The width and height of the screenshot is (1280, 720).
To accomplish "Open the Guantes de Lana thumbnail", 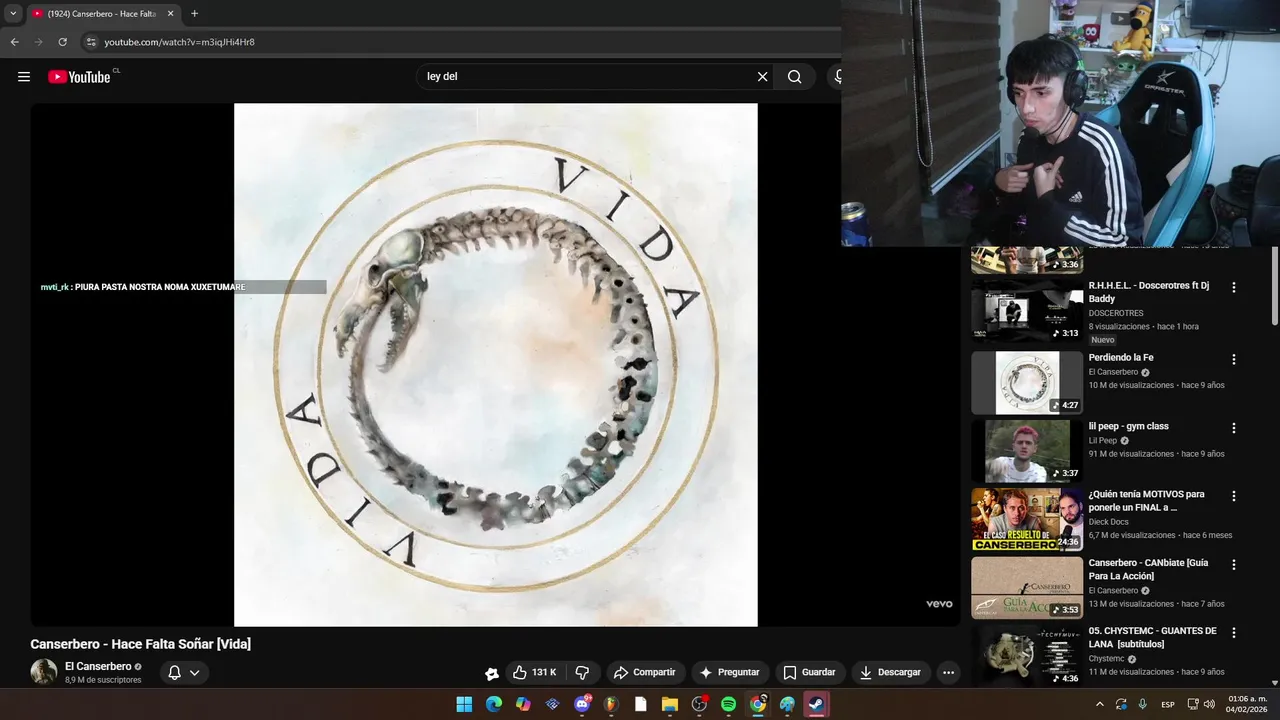I will pos(1027,655).
